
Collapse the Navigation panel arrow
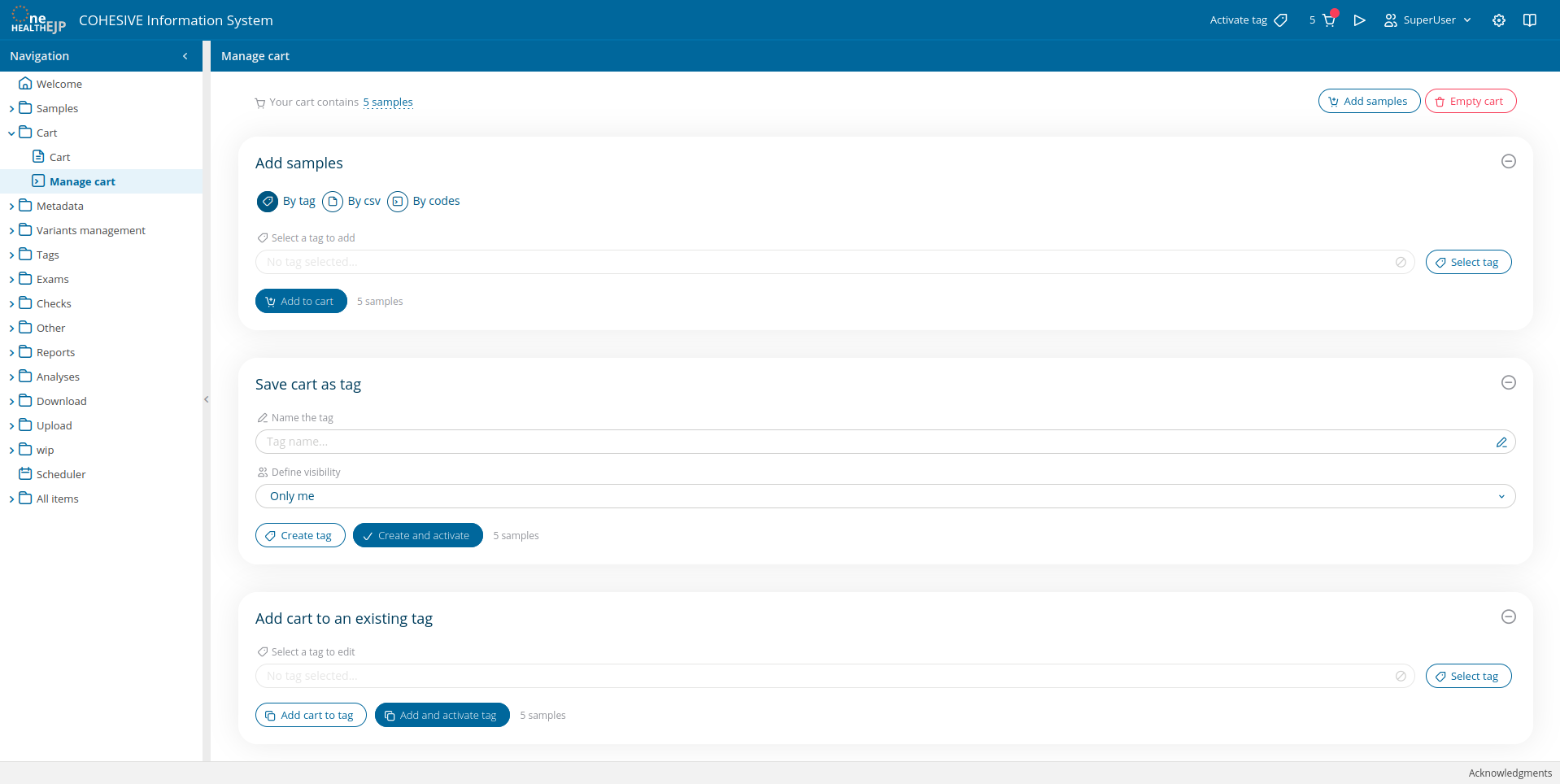[x=185, y=56]
